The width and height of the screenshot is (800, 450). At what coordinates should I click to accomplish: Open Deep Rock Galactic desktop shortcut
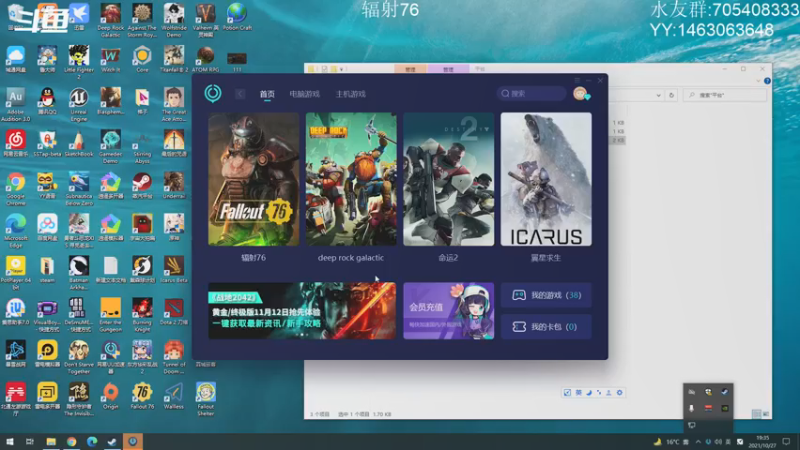pyautogui.click(x=111, y=20)
